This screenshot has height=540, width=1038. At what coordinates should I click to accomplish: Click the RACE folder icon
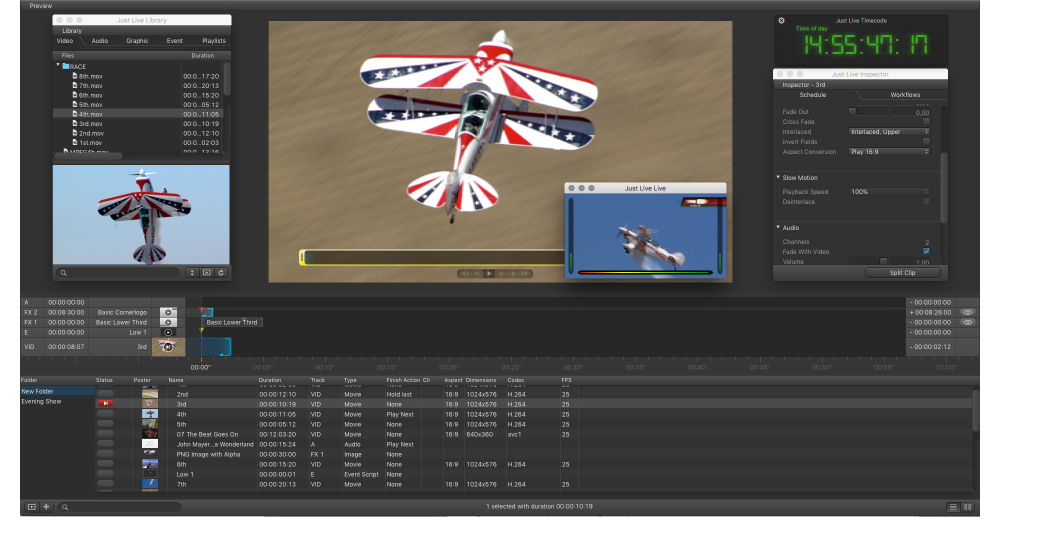click(x=66, y=66)
